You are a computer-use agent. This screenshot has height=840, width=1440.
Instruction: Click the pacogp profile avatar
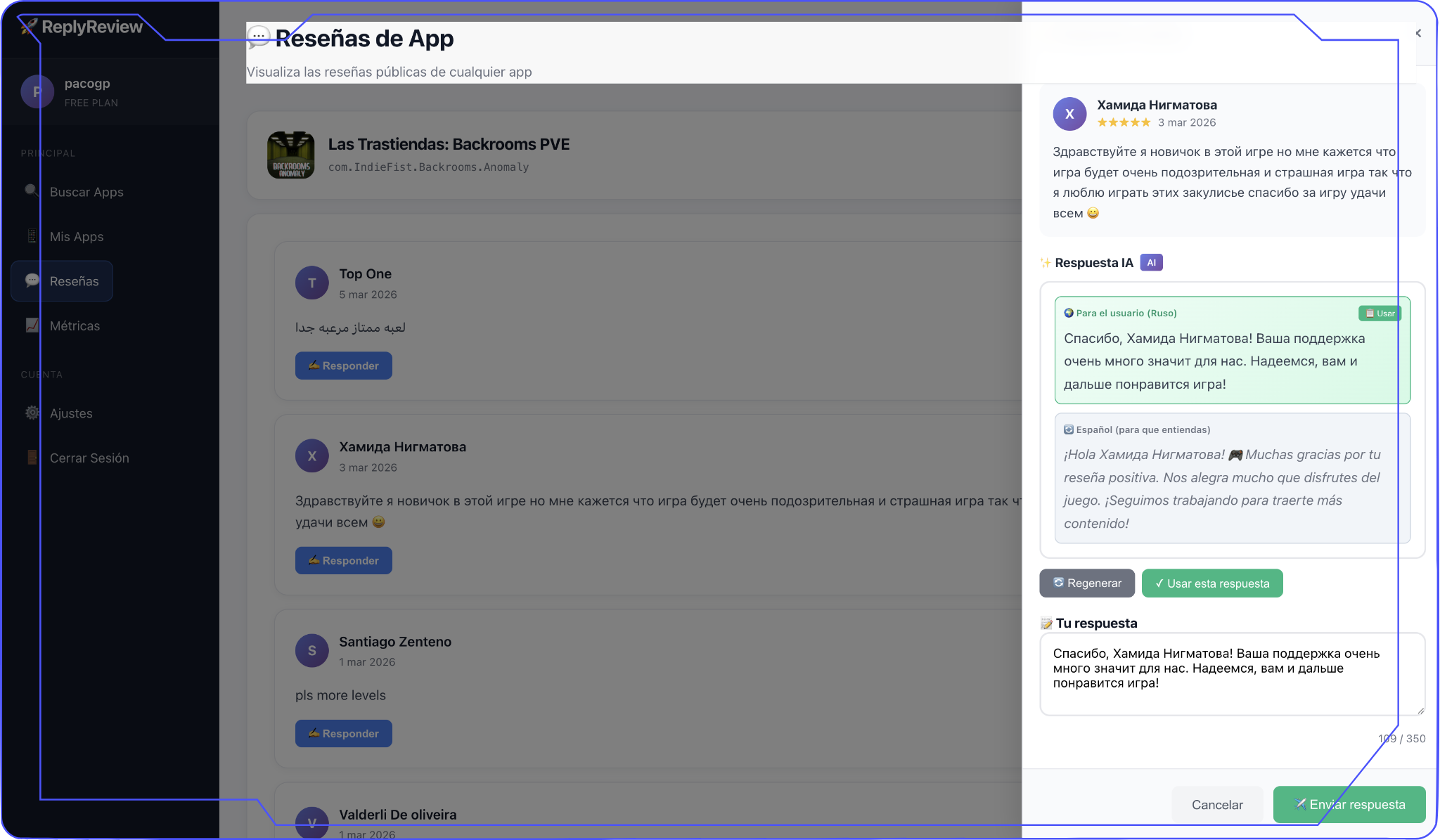[38, 91]
